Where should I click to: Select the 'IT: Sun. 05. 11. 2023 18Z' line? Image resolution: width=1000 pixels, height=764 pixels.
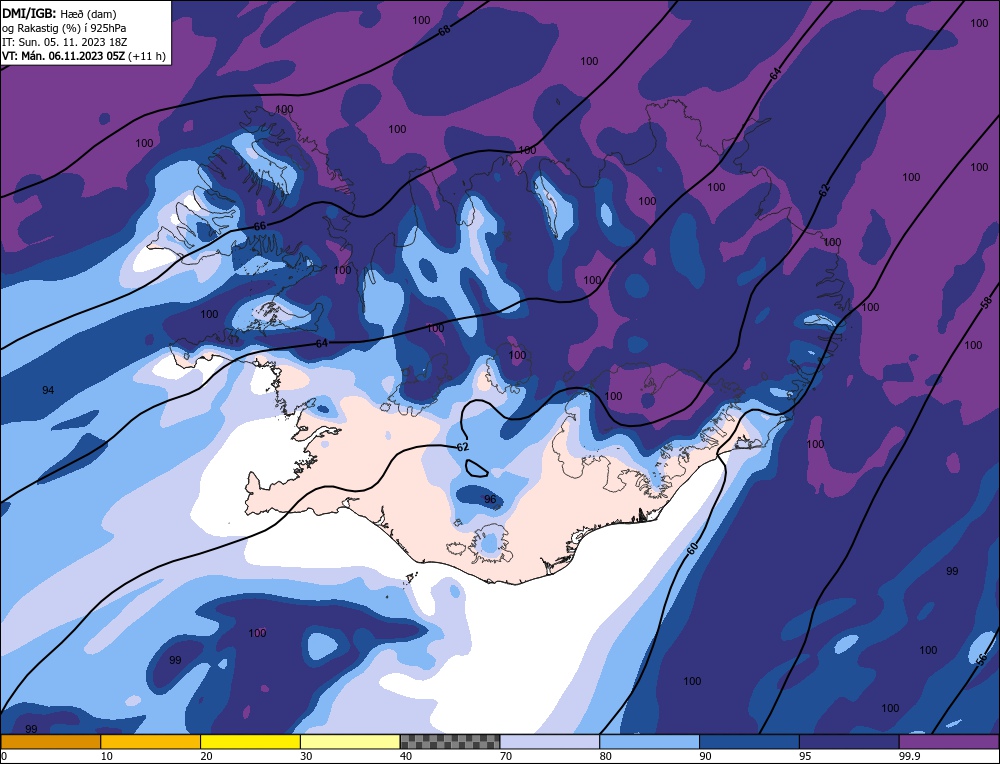[x=64, y=42]
